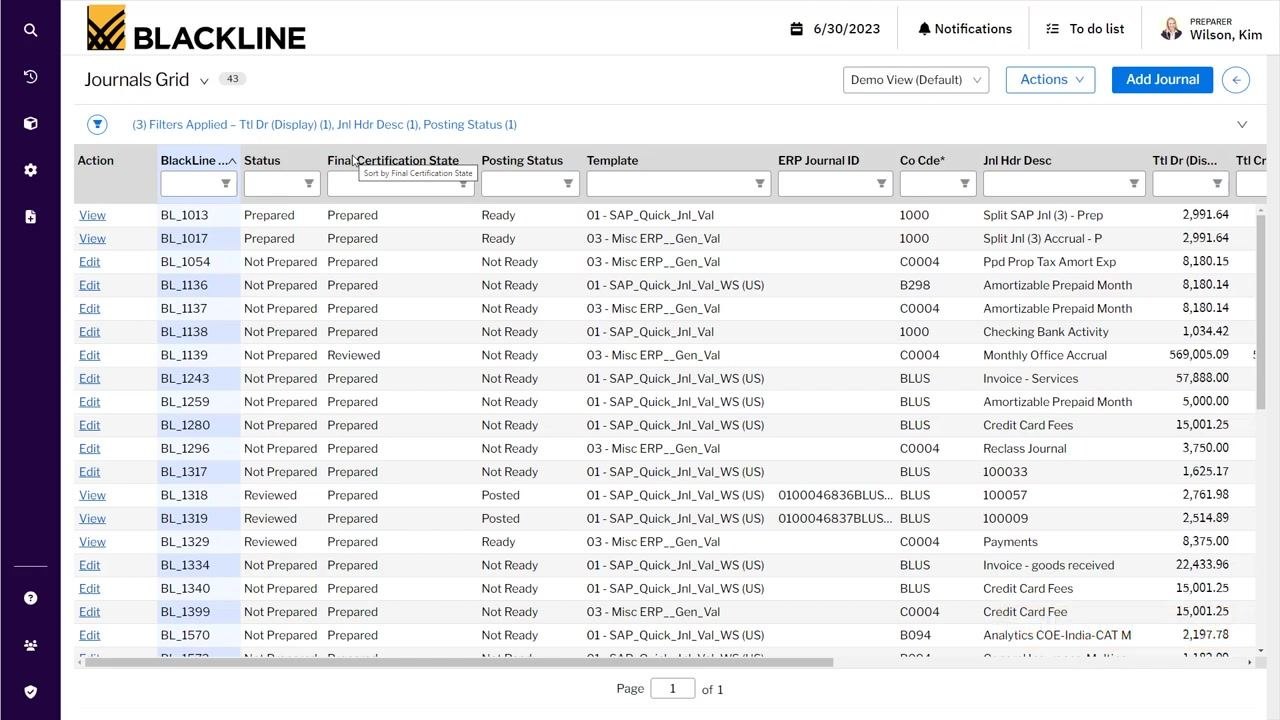Sort by Posting Status column header

[522, 160]
